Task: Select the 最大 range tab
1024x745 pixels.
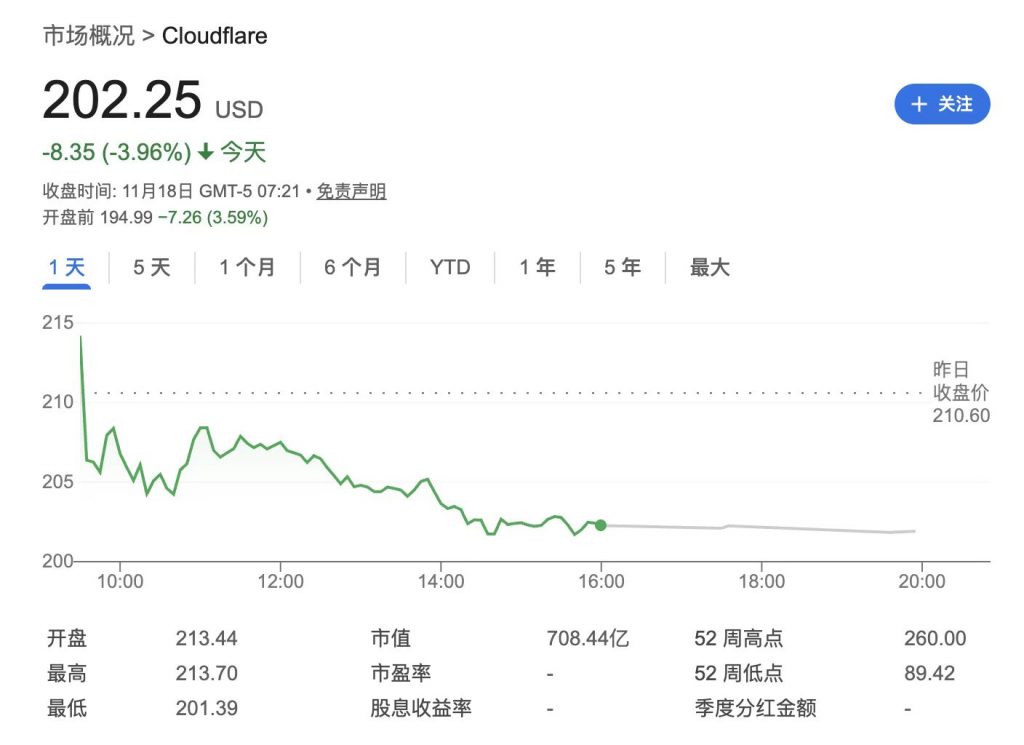Action: (710, 267)
